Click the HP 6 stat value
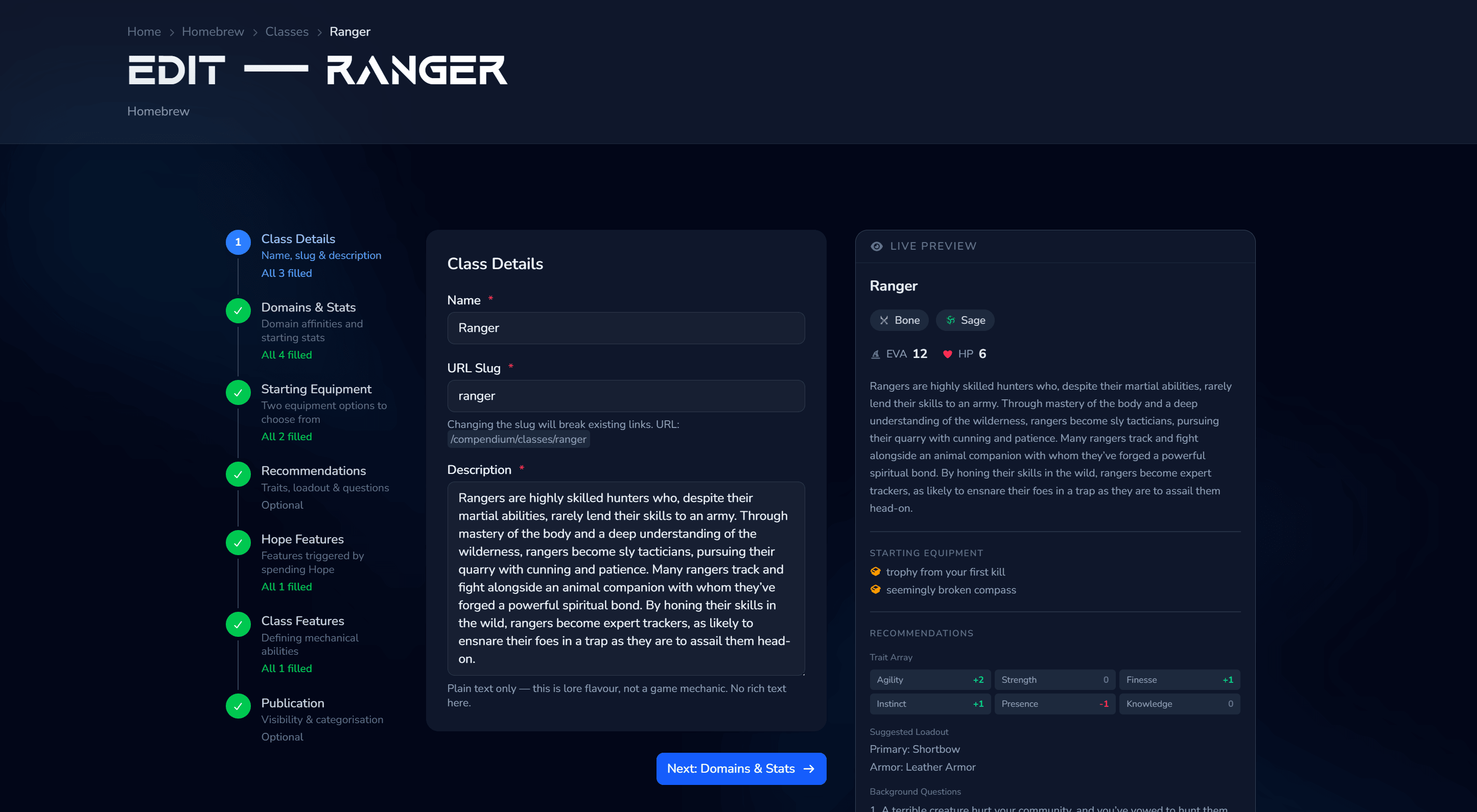Screen dimensions: 1477x812 tap(982, 354)
